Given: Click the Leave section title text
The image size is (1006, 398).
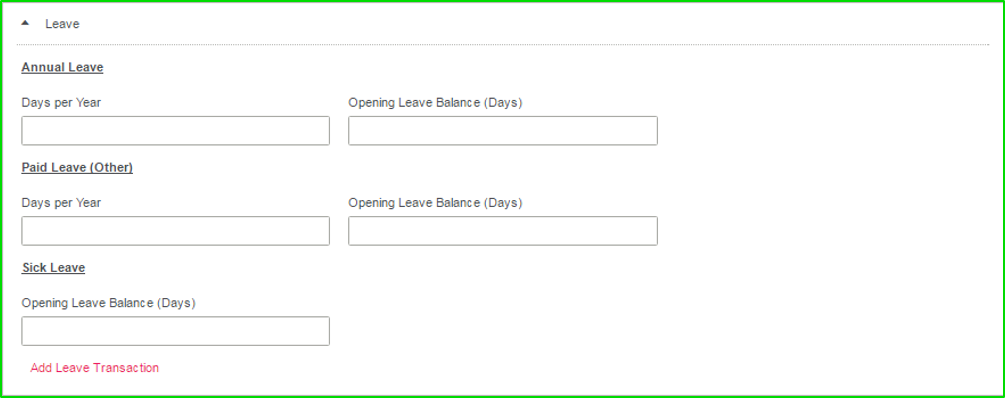Looking at the screenshot, I should click(62, 24).
